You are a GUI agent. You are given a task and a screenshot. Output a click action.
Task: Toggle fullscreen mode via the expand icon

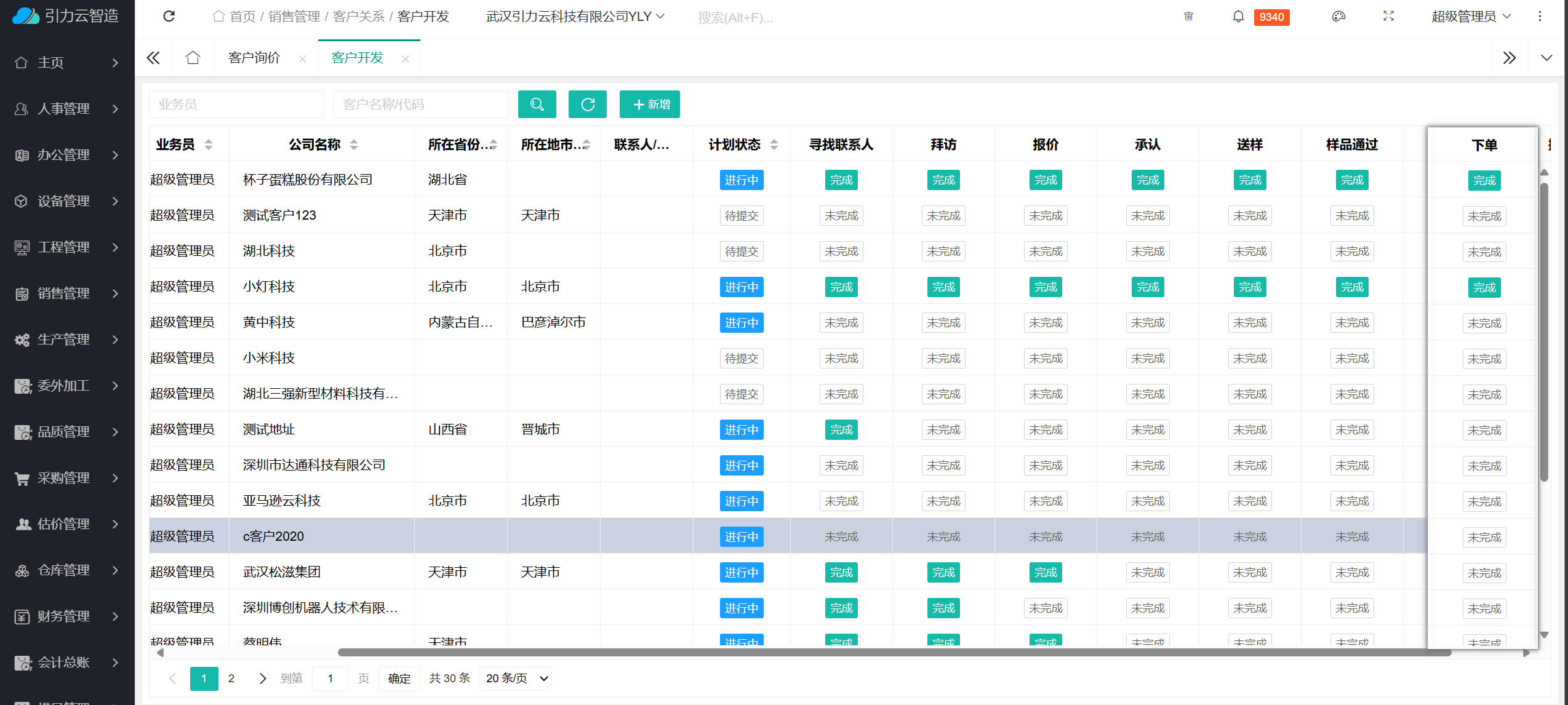[1388, 17]
